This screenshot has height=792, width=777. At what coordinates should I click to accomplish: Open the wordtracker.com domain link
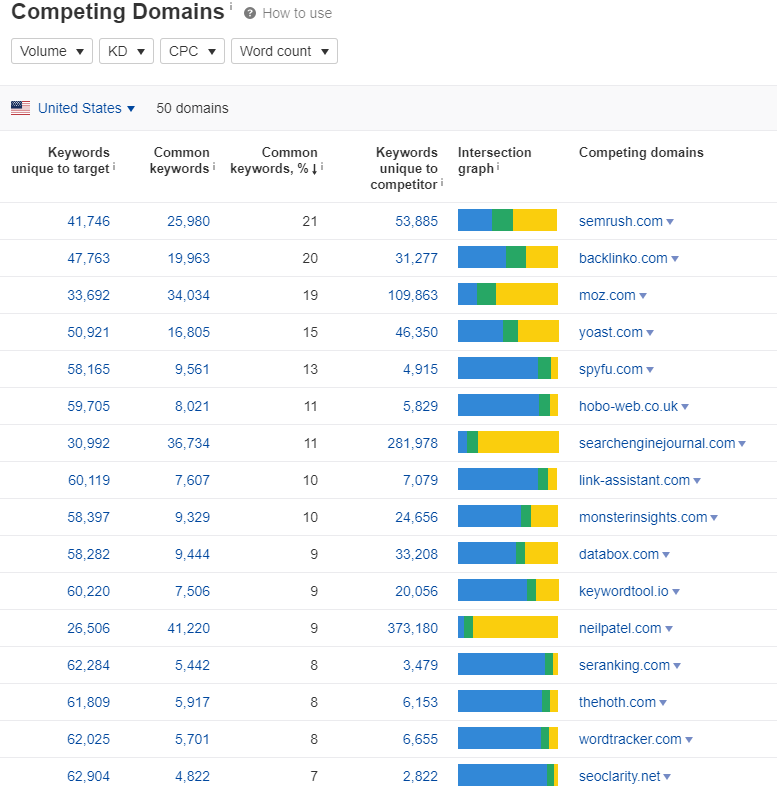(630, 739)
